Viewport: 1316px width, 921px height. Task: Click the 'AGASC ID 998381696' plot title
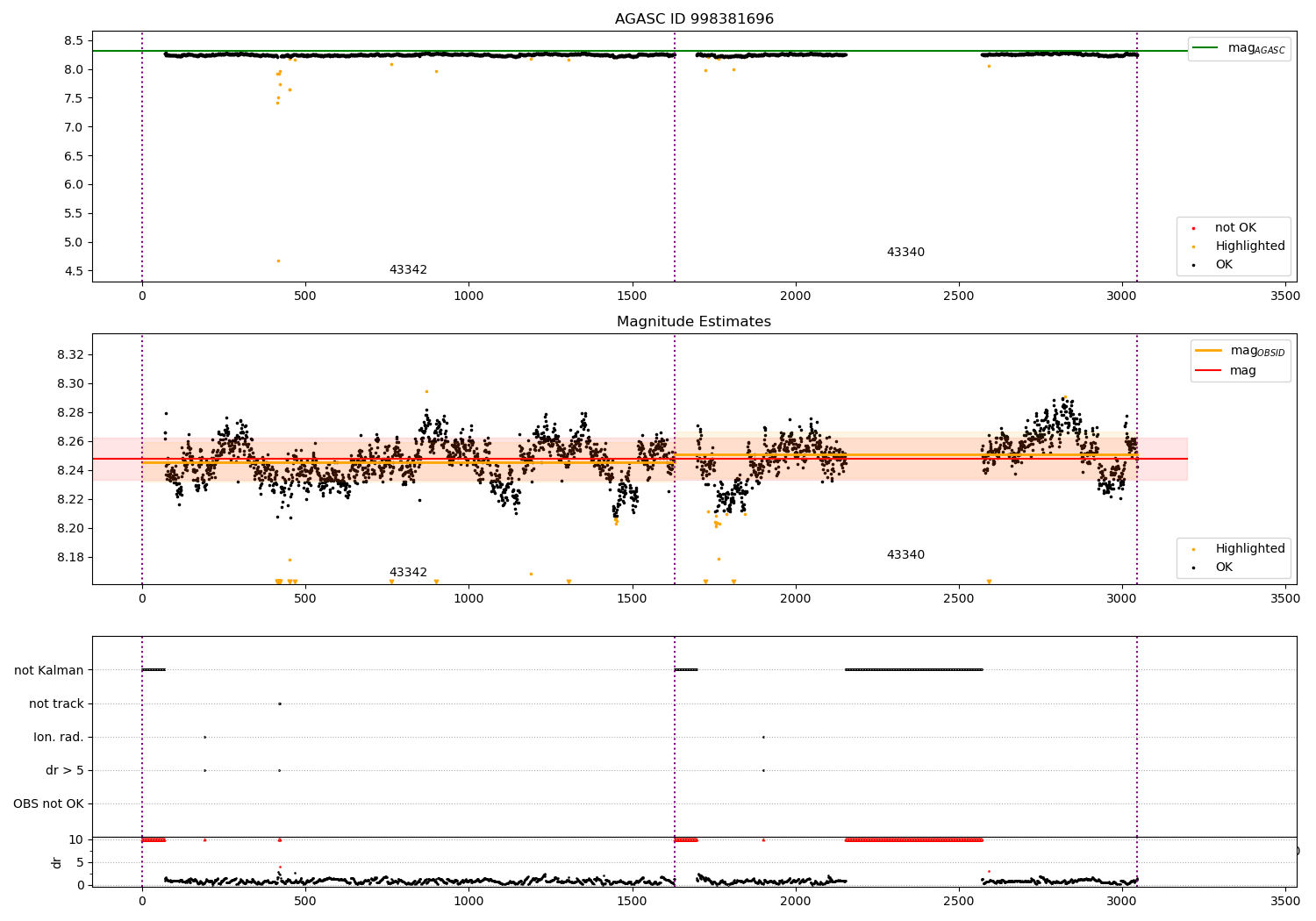pyautogui.click(x=694, y=19)
